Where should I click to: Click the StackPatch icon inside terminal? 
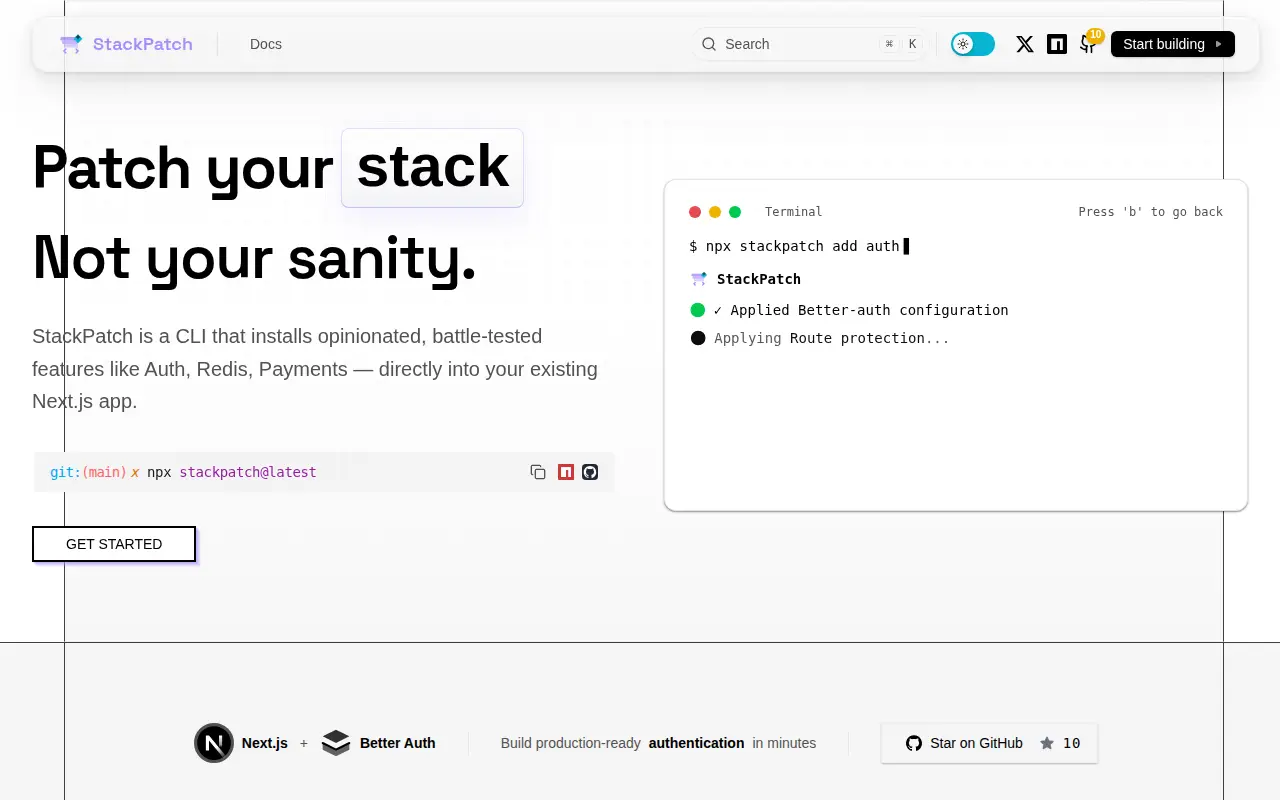pyautogui.click(x=699, y=279)
